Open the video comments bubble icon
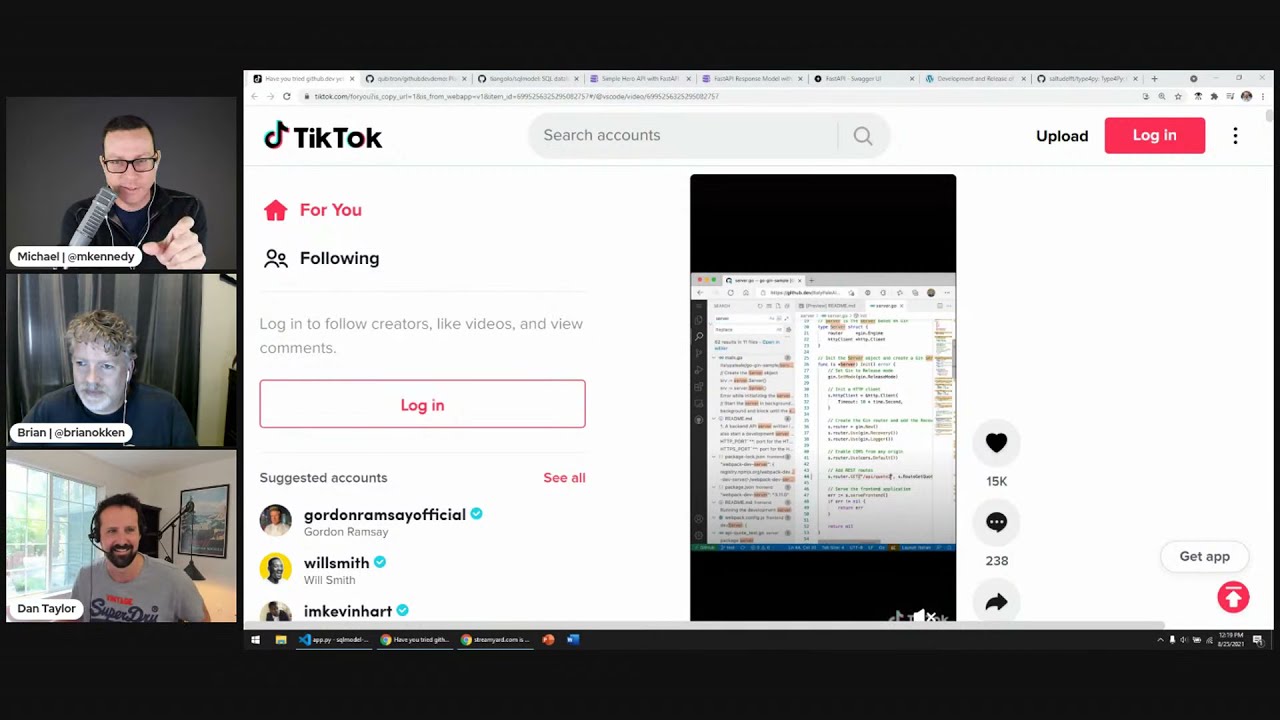The width and height of the screenshot is (1280, 720). [996, 522]
